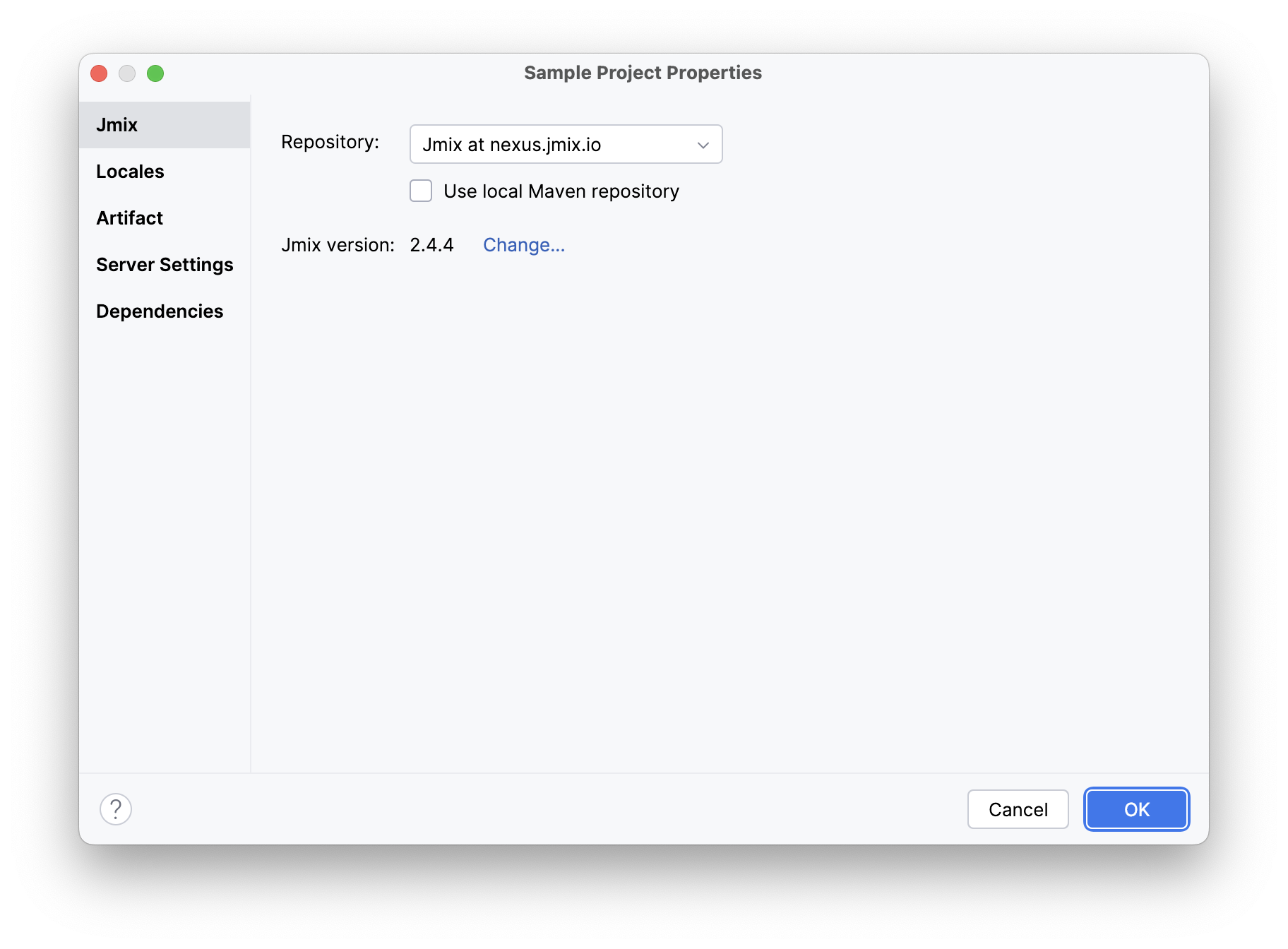Expand the repository dropdown chevron arrow
This screenshot has height=949, width=1288.
coord(703,145)
